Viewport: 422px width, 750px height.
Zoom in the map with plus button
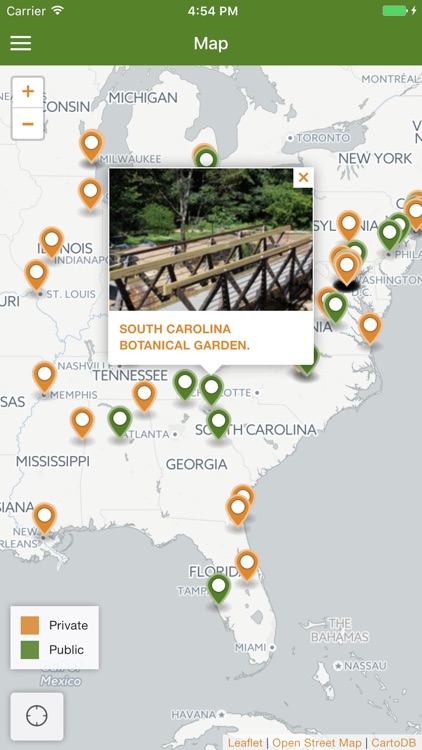pos(28,92)
